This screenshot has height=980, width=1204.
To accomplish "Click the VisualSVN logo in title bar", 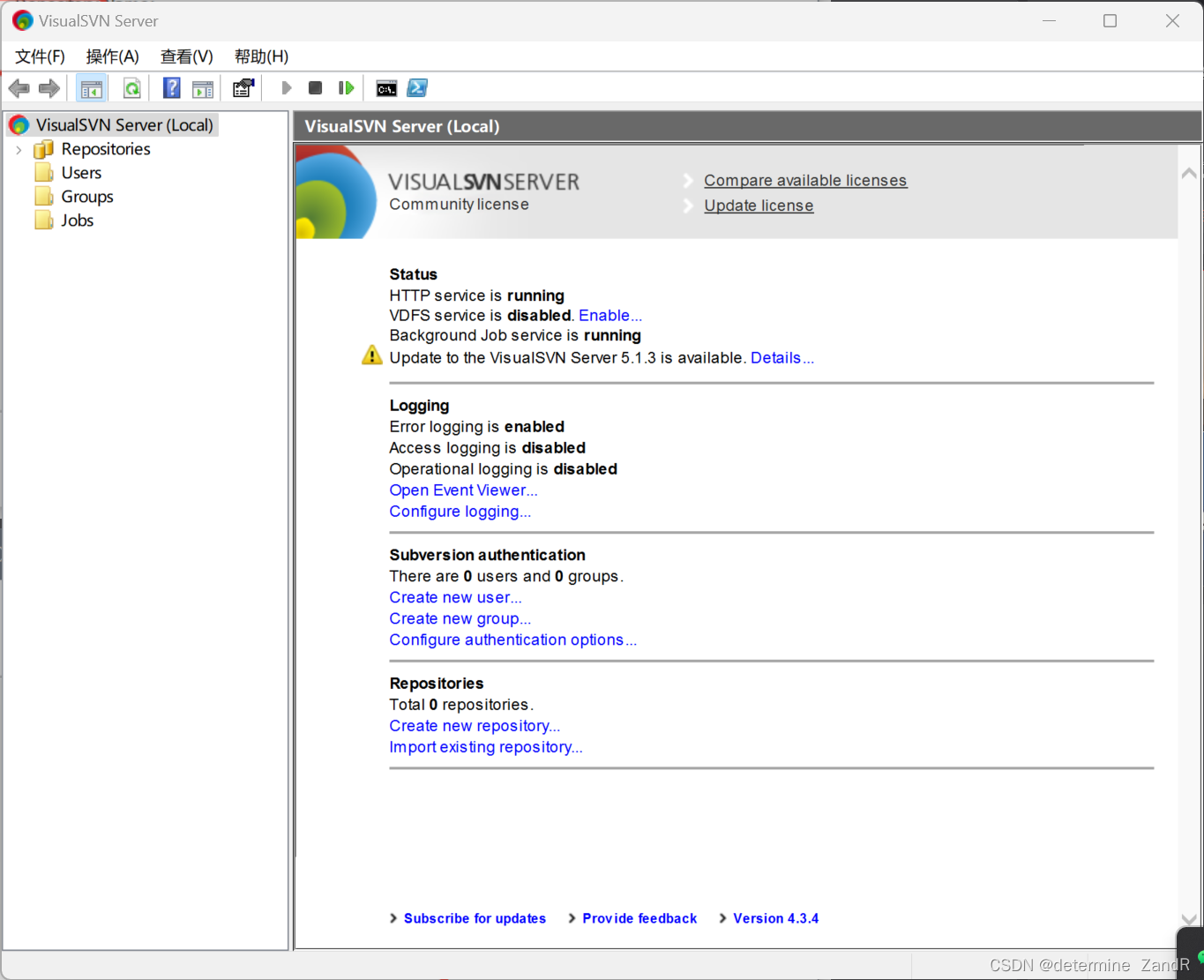I will 23,20.
